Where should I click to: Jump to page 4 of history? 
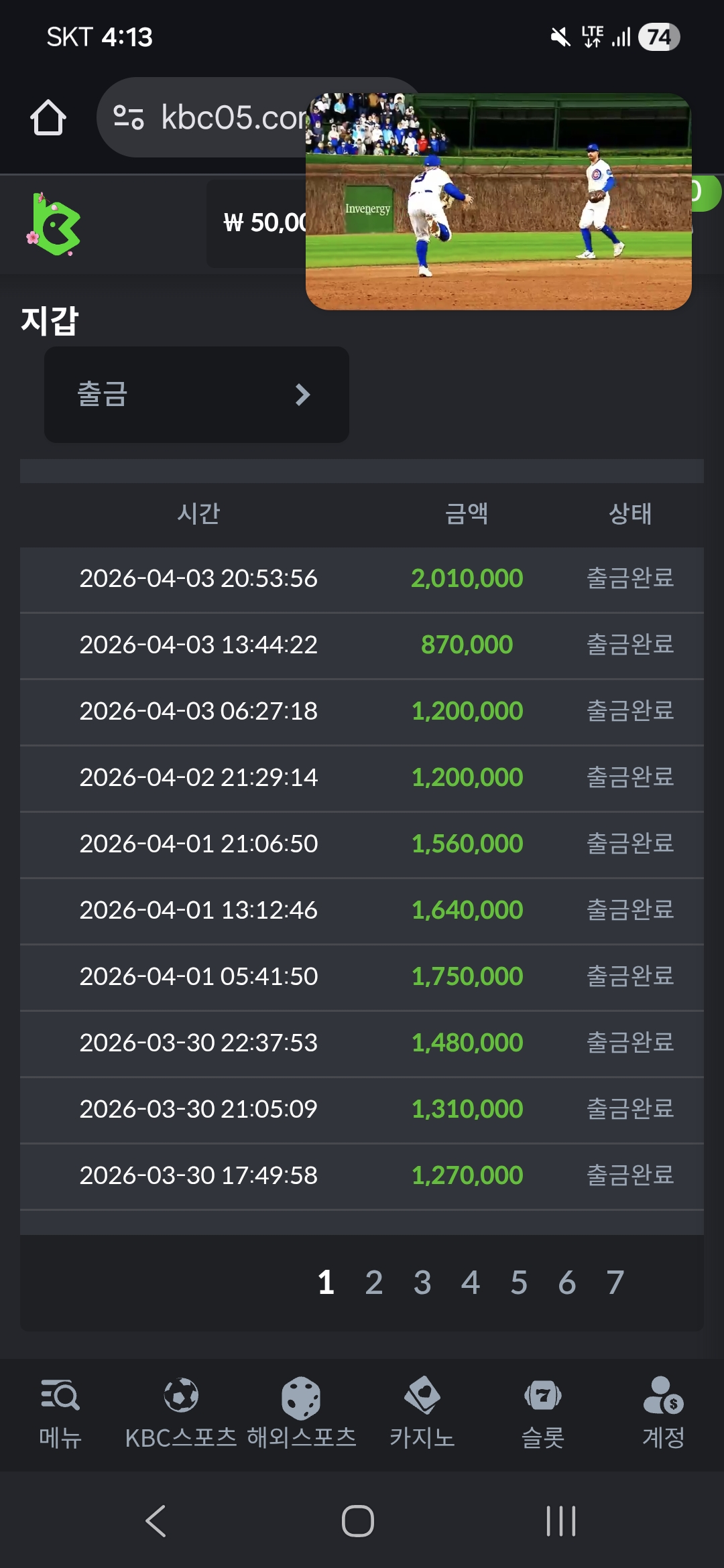coord(471,1283)
